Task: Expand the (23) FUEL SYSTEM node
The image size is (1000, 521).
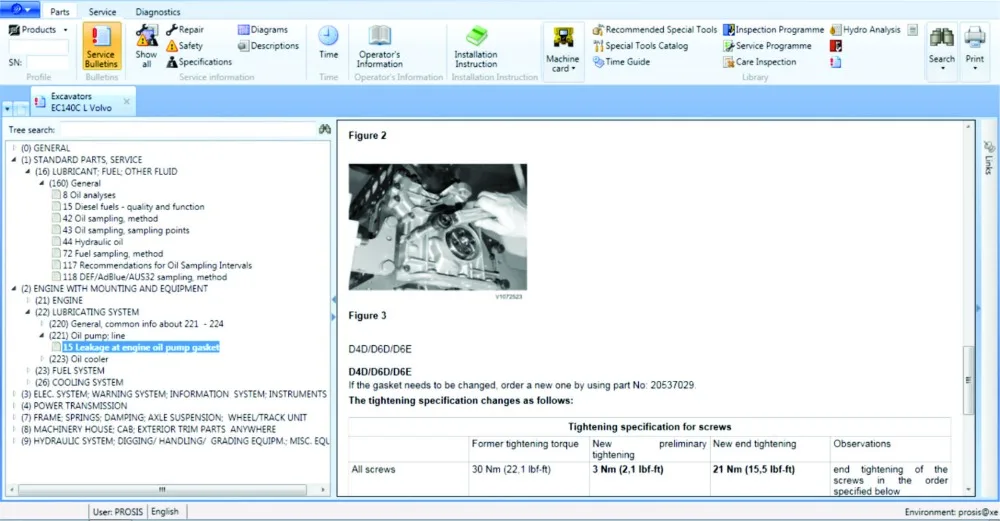Action: click(27, 371)
